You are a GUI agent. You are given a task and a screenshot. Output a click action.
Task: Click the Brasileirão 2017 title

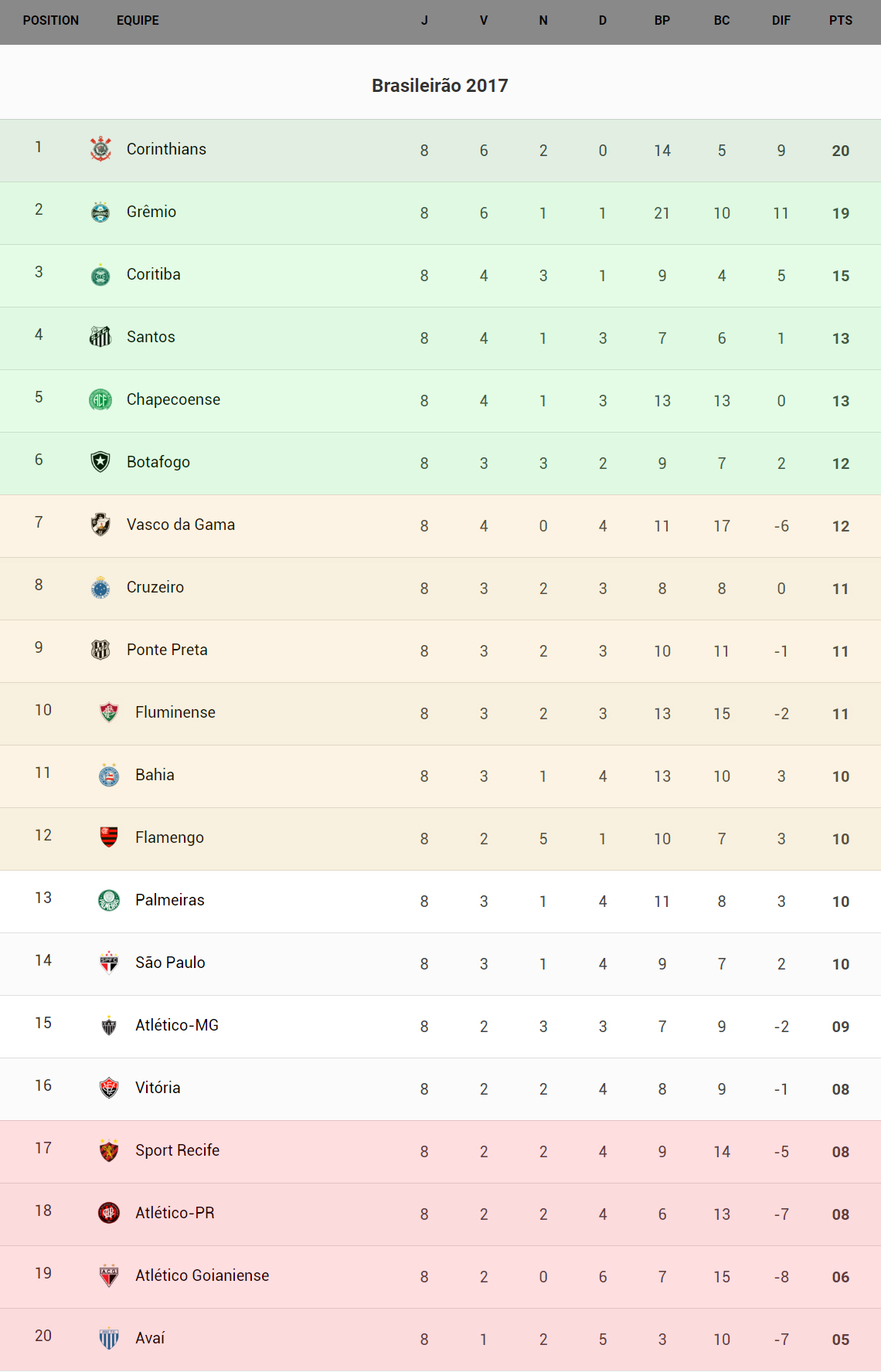[x=440, y=86]
